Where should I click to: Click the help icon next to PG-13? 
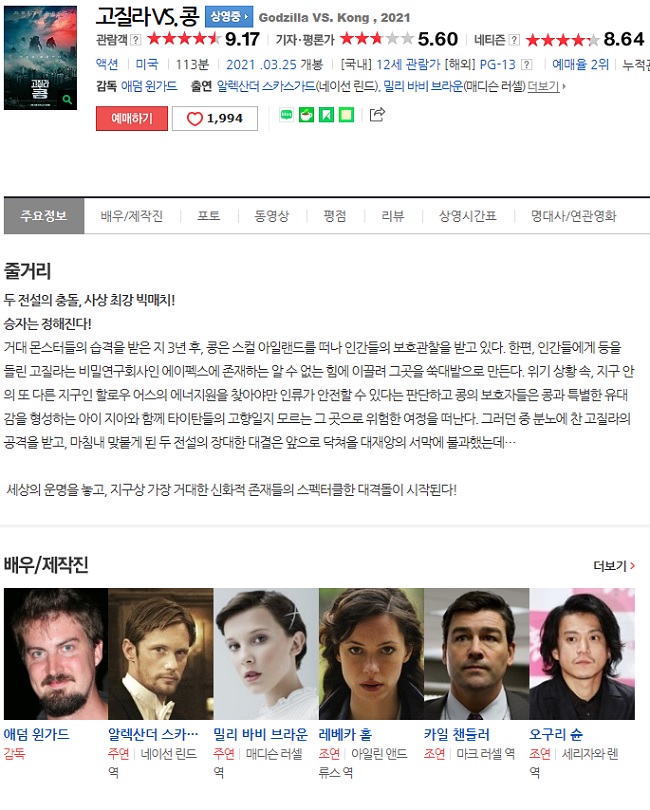pos(527,65)
